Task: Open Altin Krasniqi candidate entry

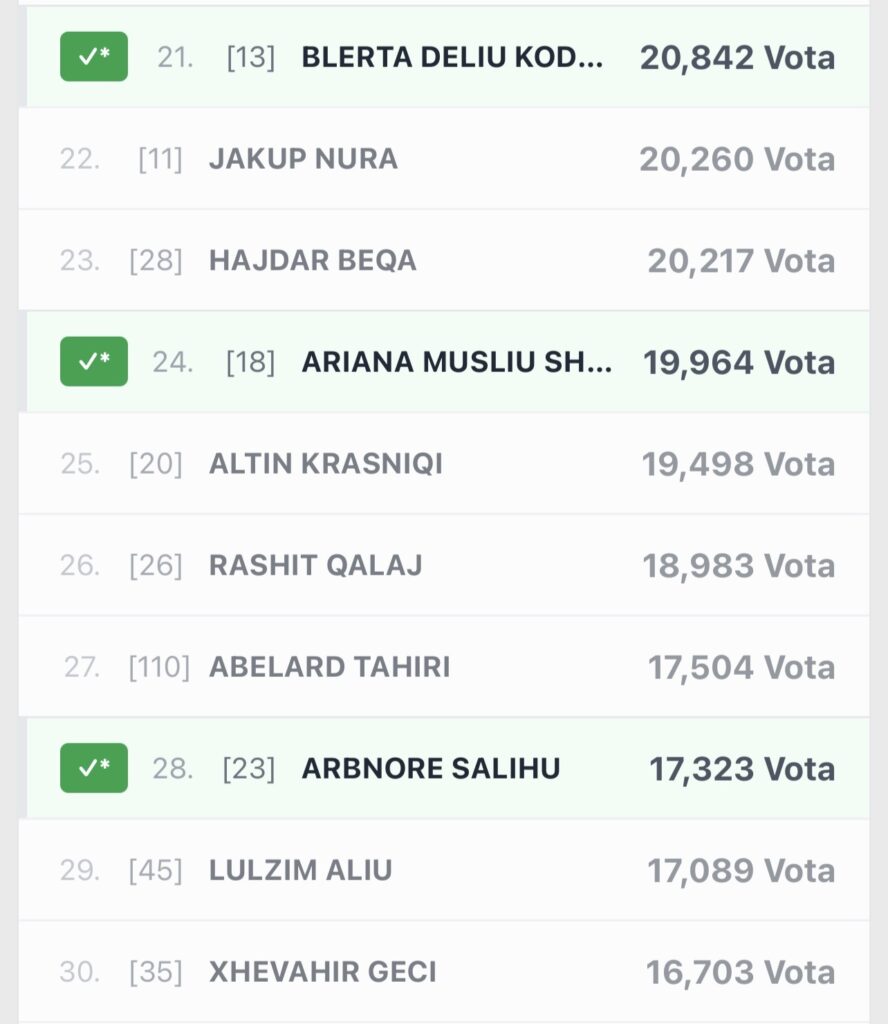Action: click(x=325, y=464)
